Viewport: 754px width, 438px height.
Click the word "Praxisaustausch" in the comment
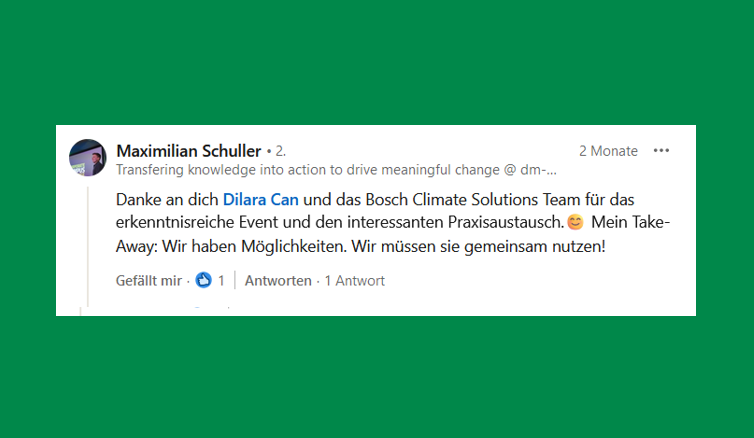point(507,222)
